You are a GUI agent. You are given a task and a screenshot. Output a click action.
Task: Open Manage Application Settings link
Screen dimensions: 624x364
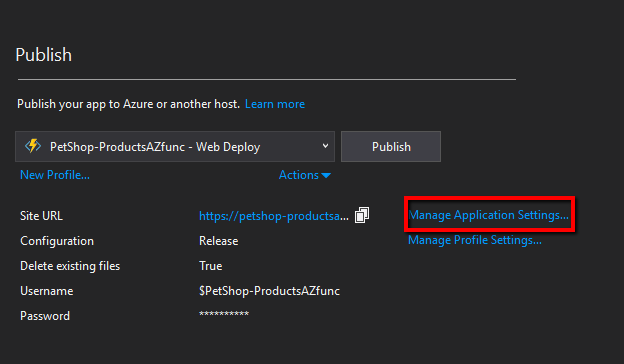click(488, 215)
